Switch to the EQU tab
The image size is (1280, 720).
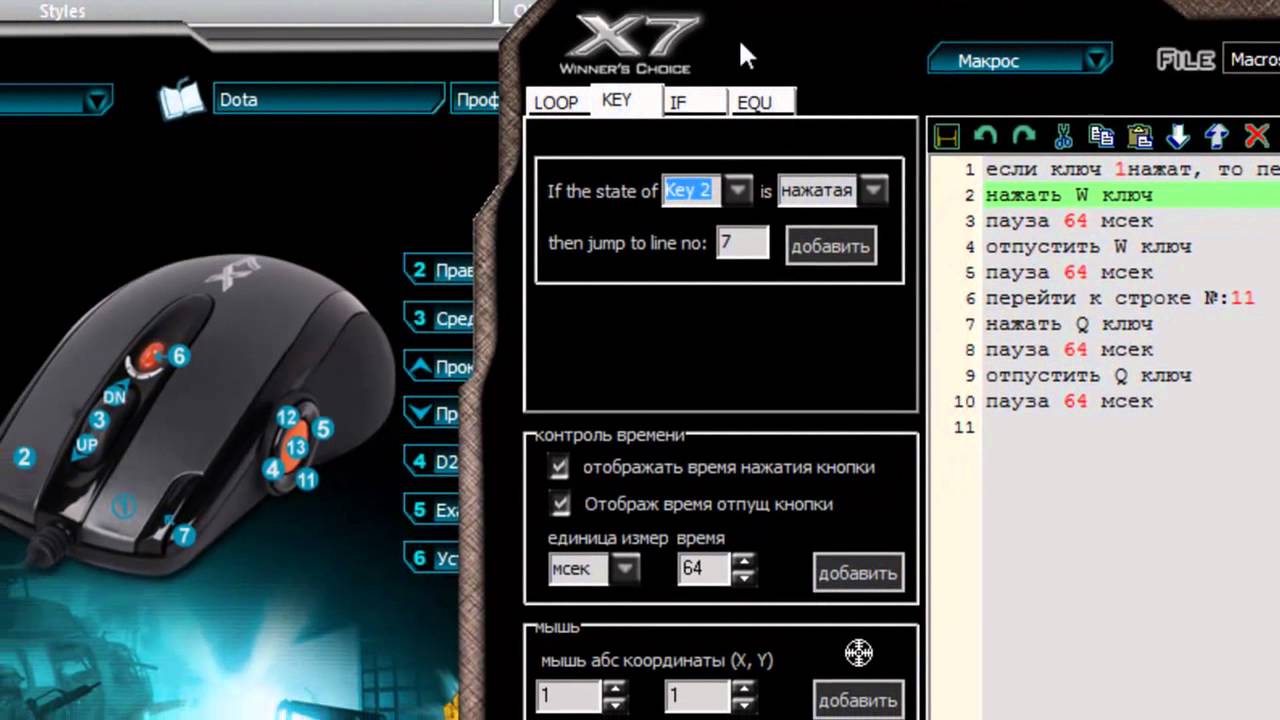[x=762, y=102]
